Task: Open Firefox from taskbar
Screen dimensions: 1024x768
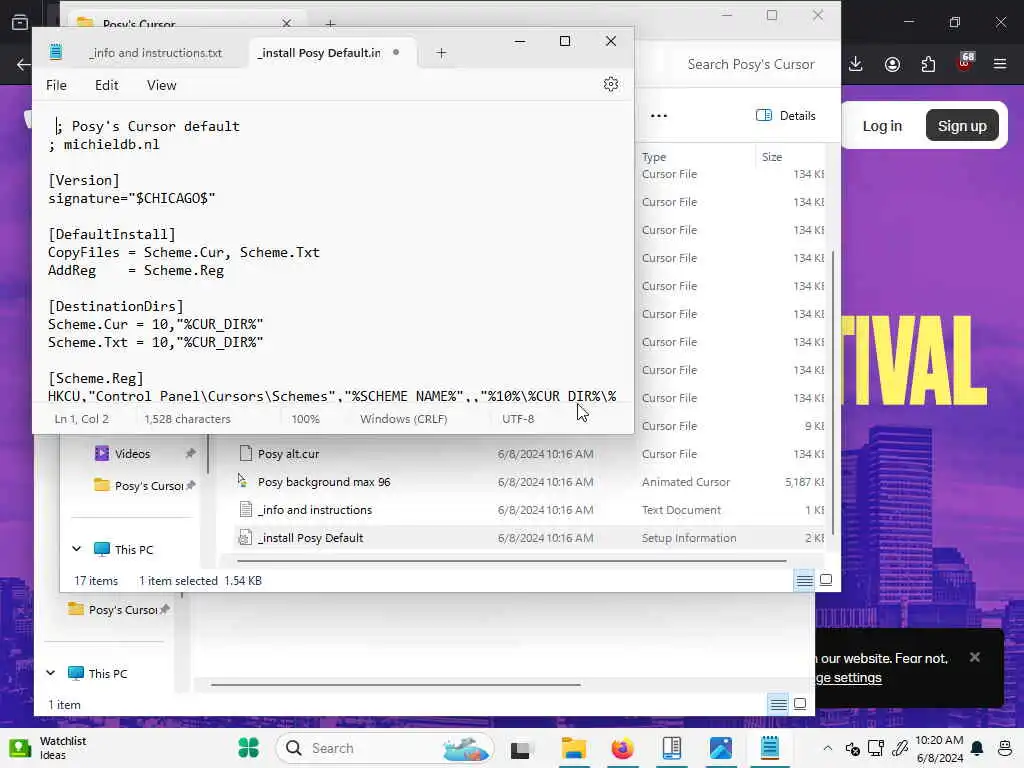Action: 622,748
